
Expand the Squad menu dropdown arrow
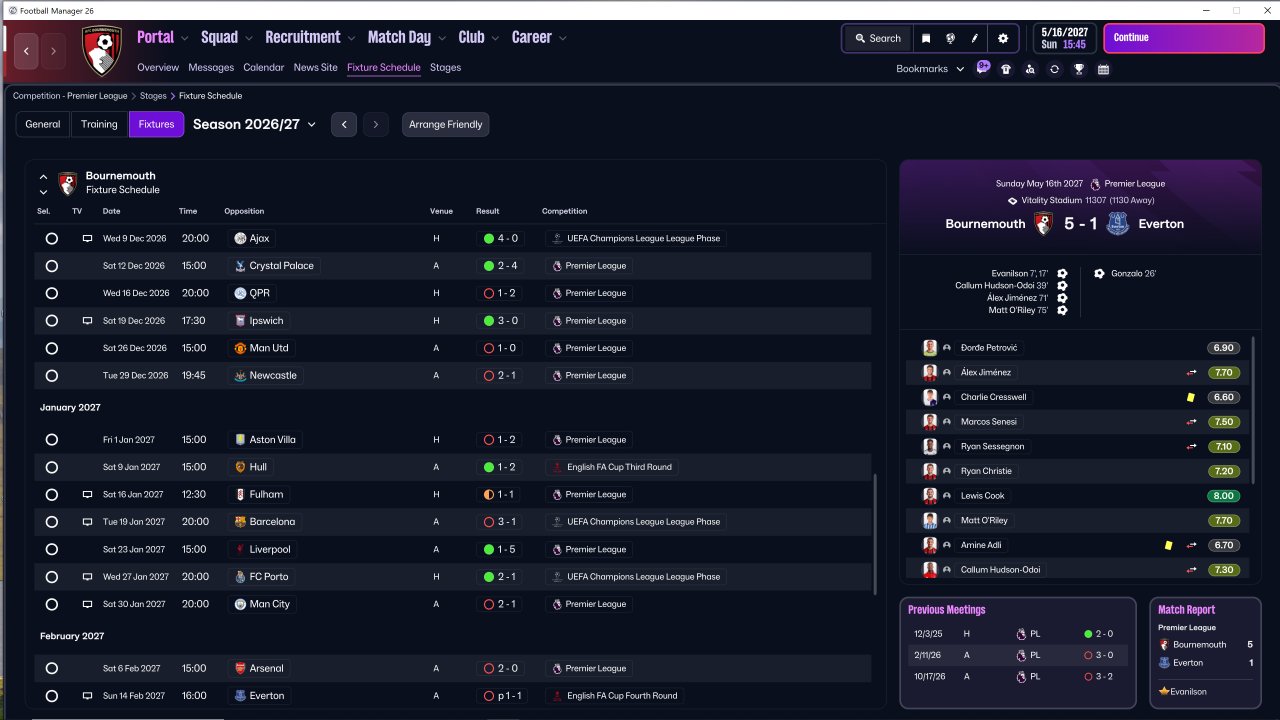[x=249, y=38]
